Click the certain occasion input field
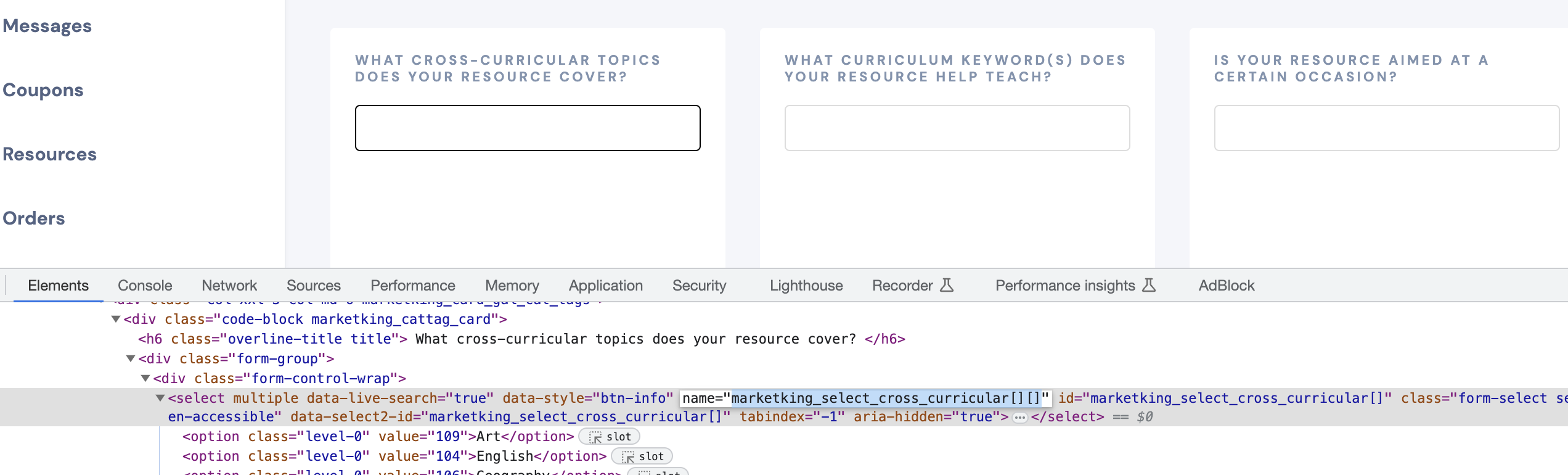This screenshot has width=1568, height=475. pos(1387,128)
